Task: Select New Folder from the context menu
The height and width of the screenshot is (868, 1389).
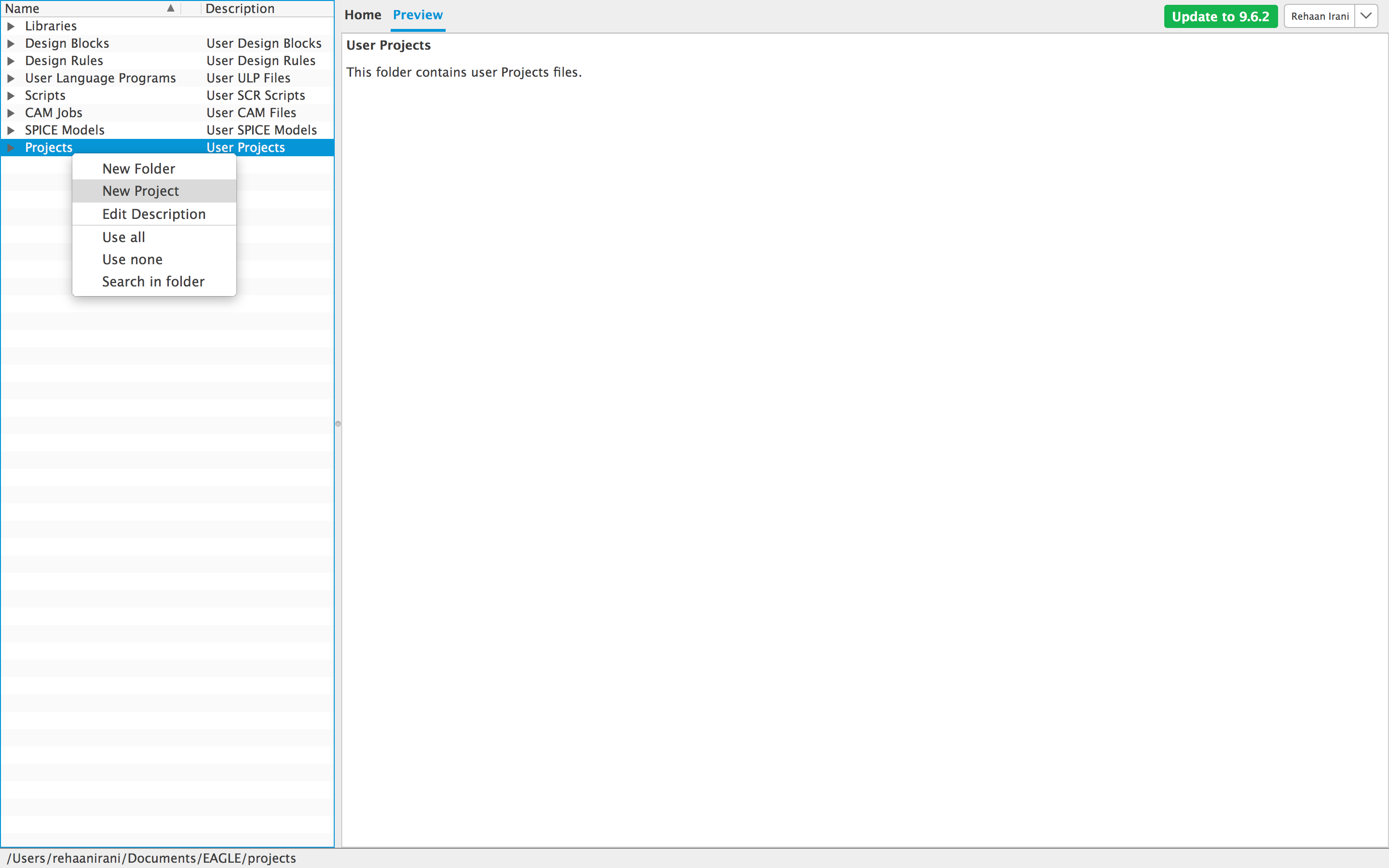Action: 139,168
